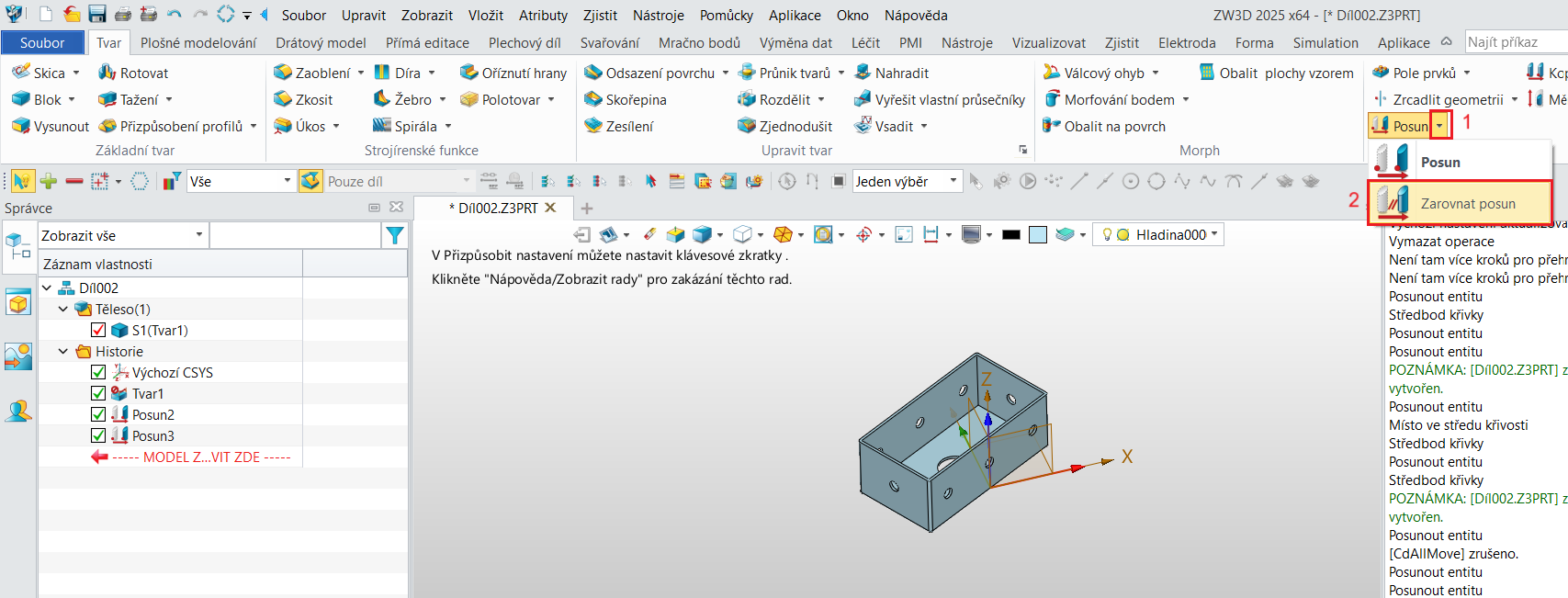This screenshot has width=1568, height=598.
Task: Open the Nápověda menu
Action: pos(916,15)
